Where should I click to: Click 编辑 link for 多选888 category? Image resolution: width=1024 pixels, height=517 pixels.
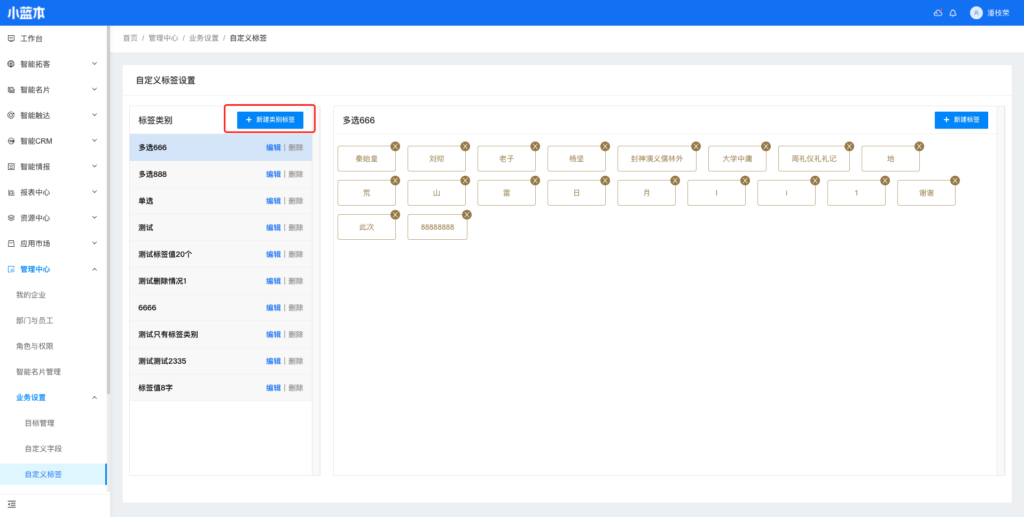273,174
